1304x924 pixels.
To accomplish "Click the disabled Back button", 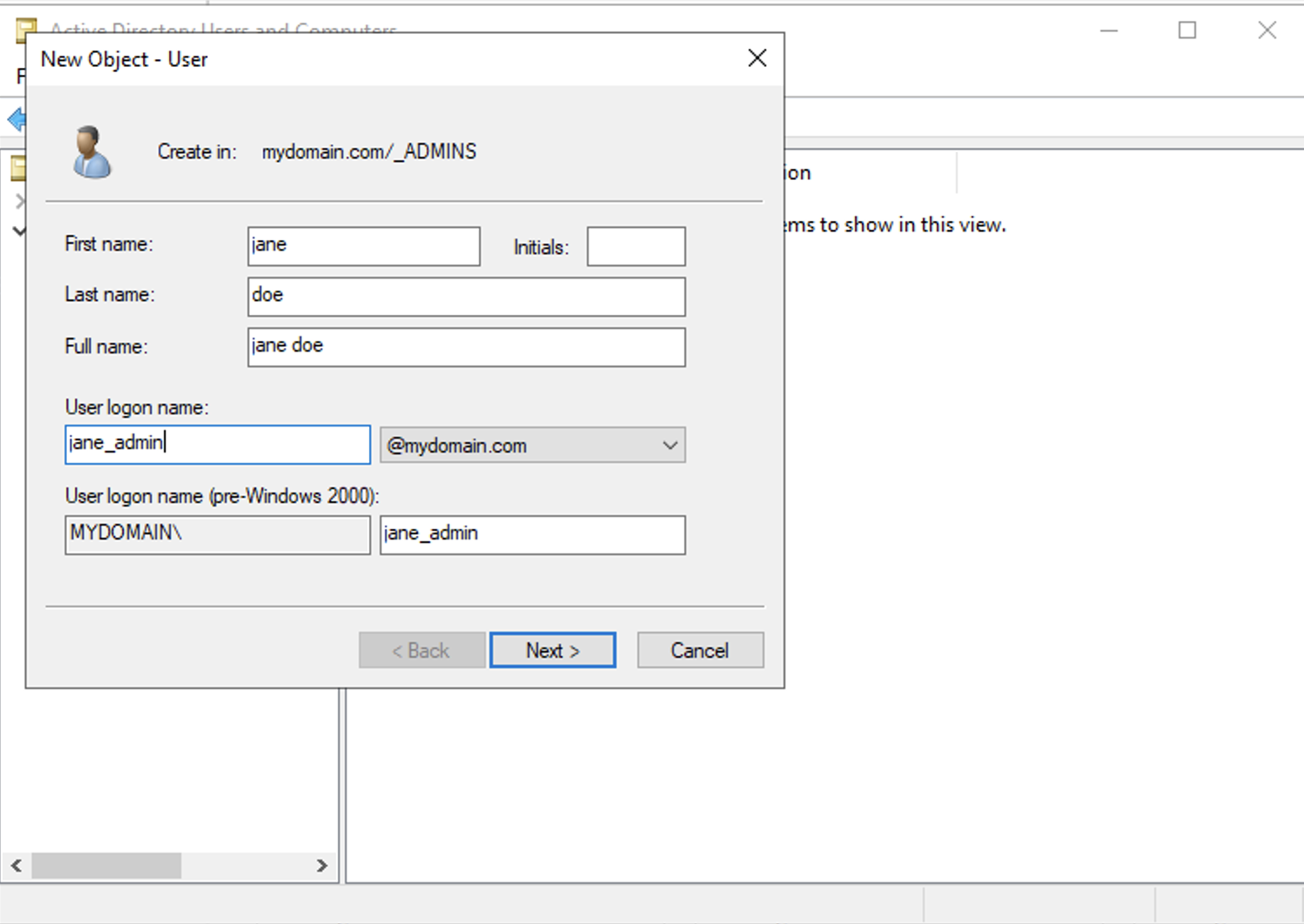I will tap(422, 650).
